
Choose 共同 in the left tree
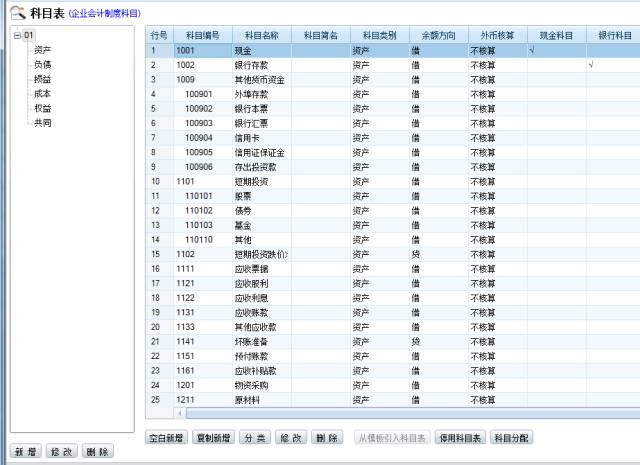(42, 122)
